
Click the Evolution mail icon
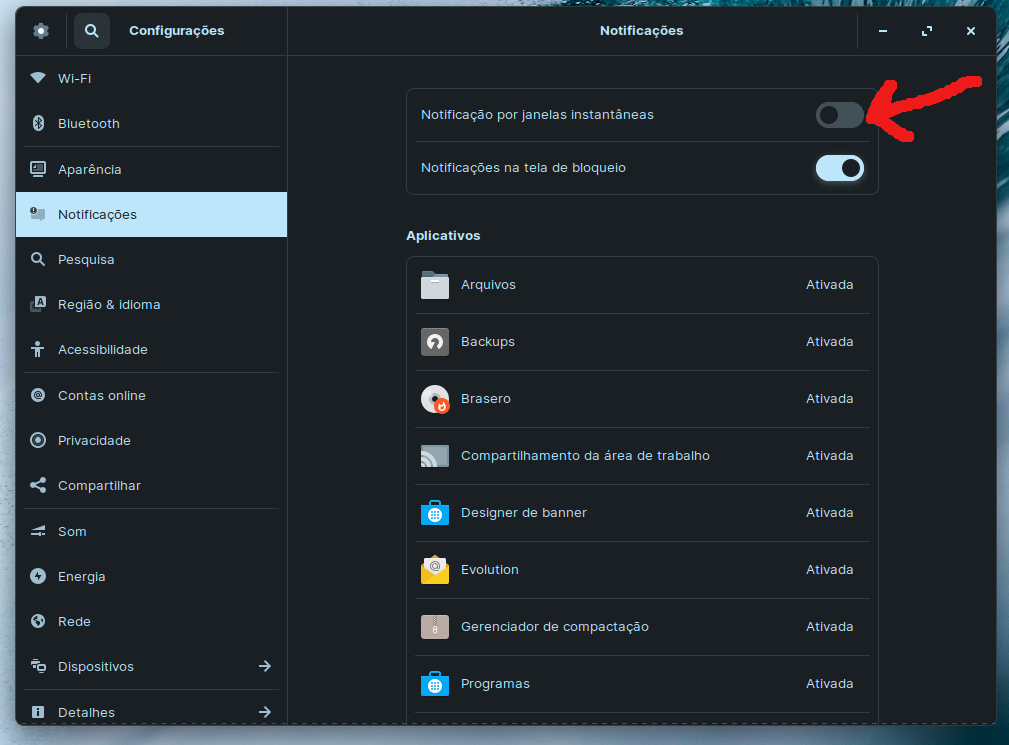[x=435, y=570]
